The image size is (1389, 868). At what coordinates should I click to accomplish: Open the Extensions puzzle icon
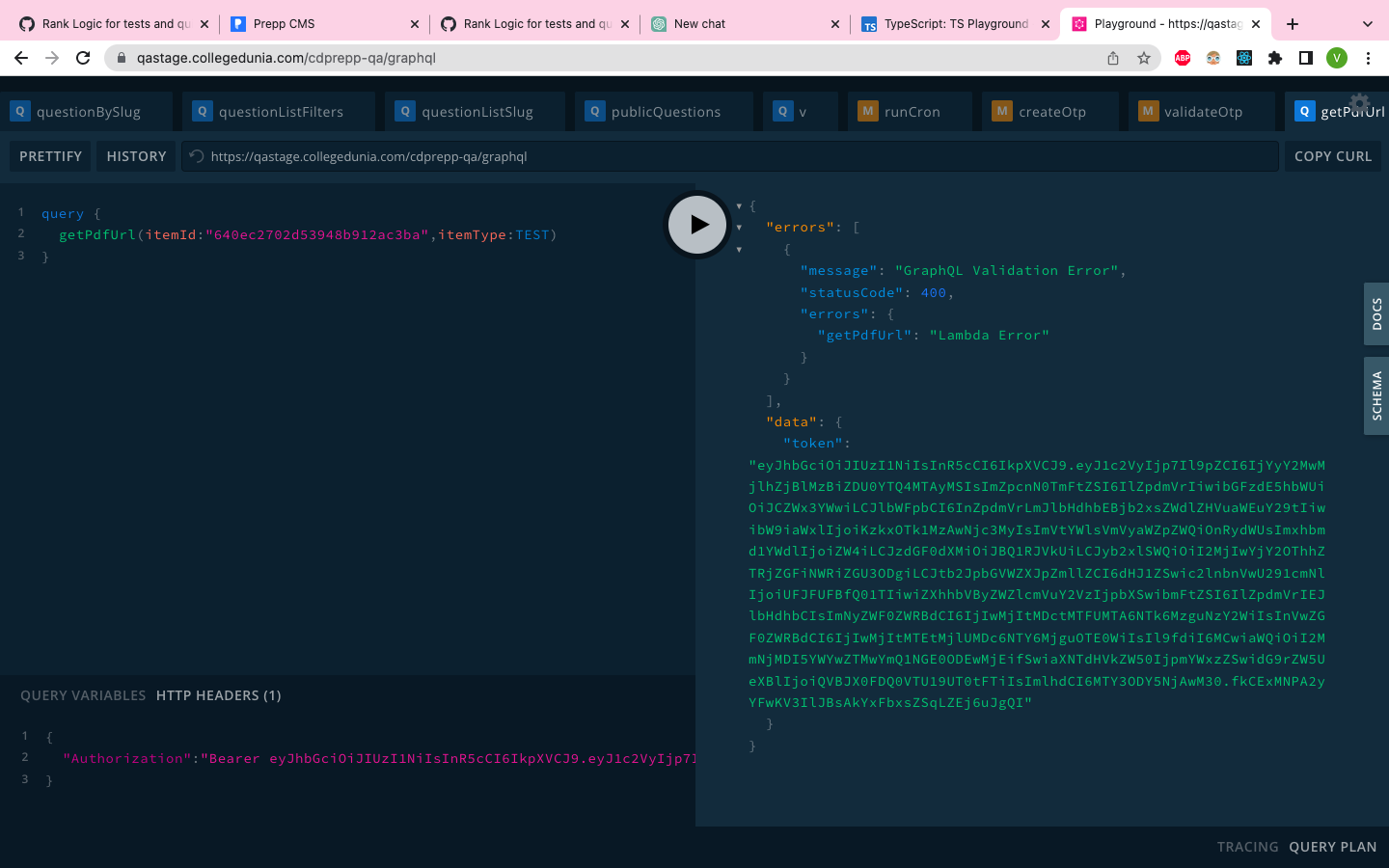1275,58
